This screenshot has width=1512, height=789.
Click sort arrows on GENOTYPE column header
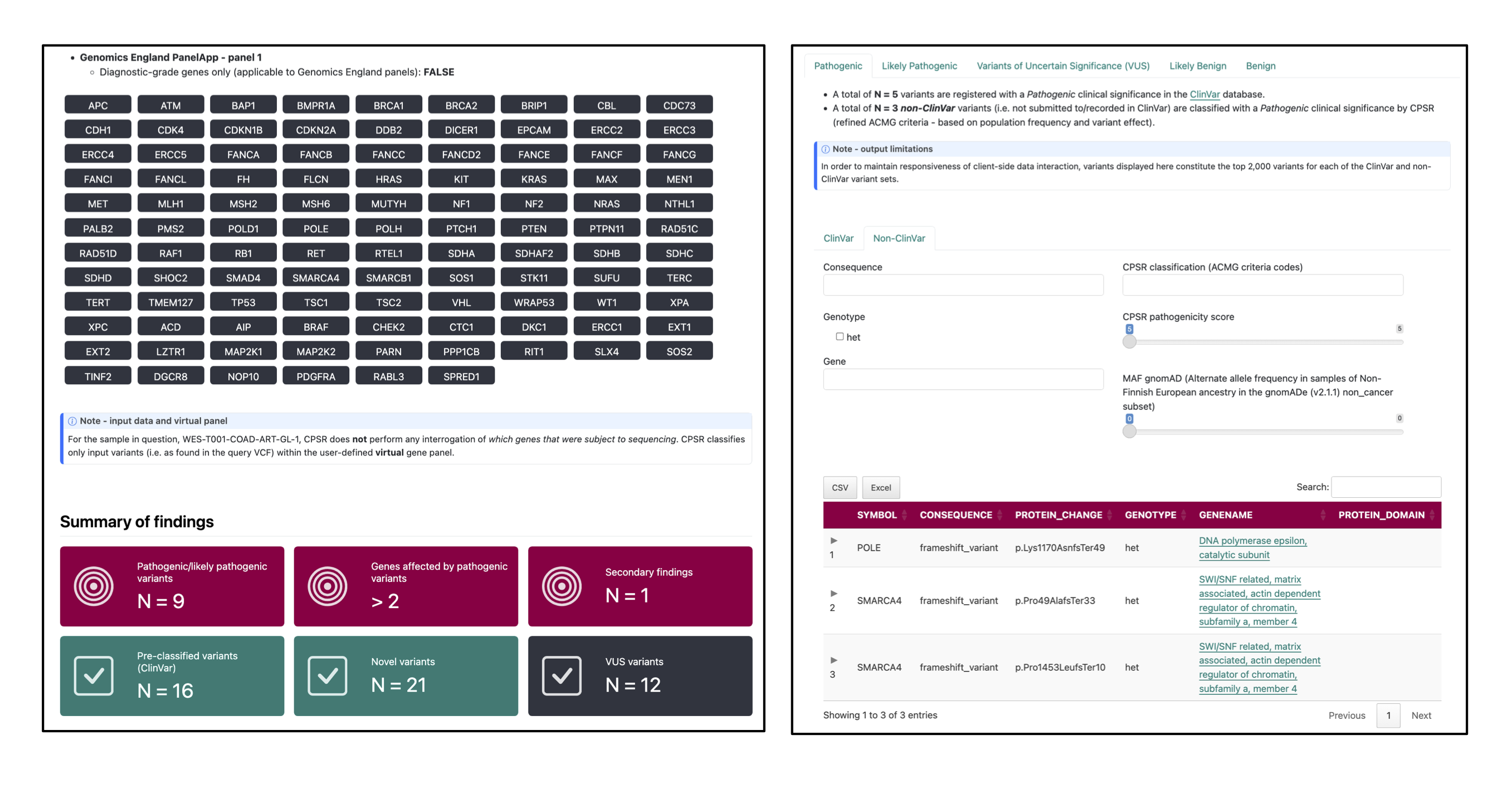[1183, 515]
